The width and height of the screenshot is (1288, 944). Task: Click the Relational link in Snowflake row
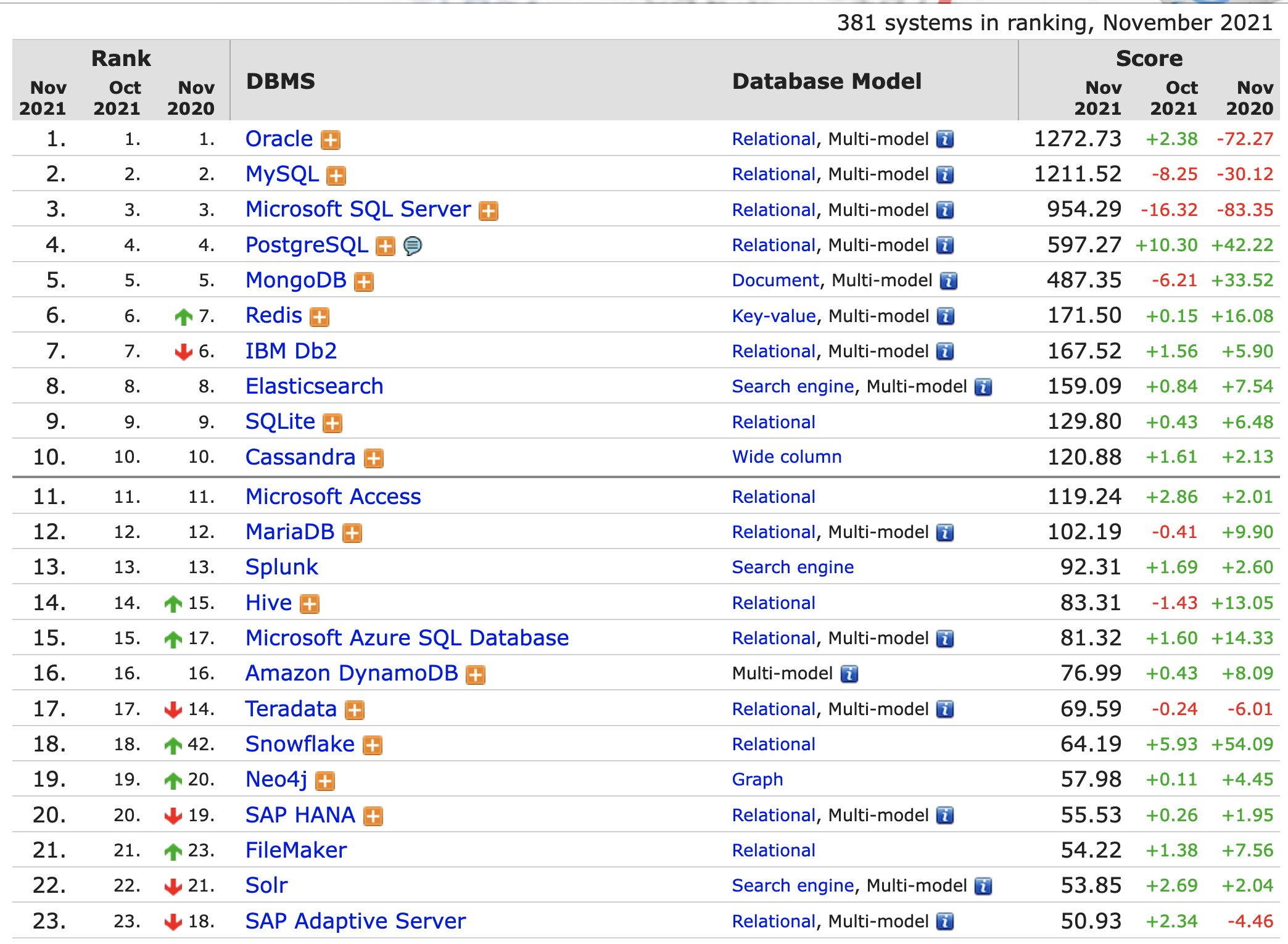coord(774,744)
